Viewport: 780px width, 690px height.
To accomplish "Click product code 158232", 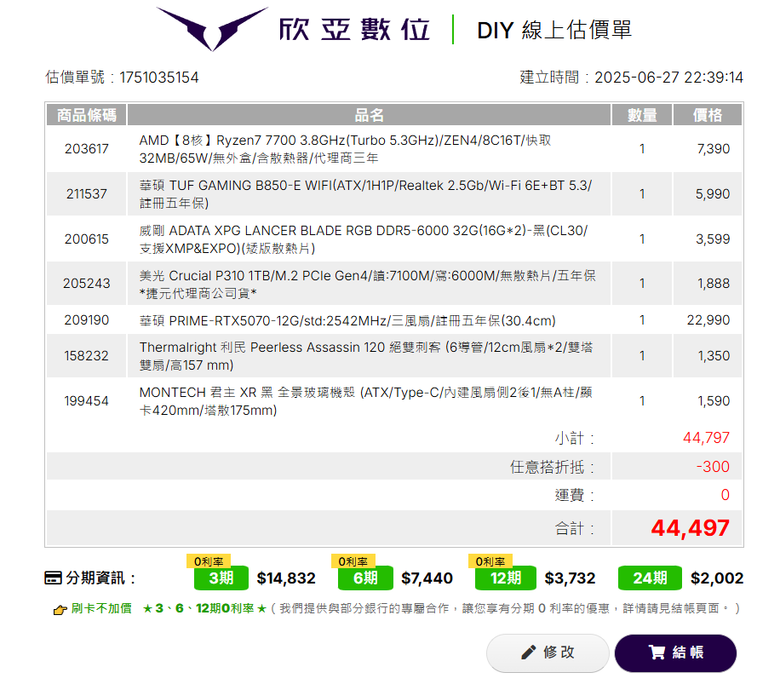I will coord(87,356).
